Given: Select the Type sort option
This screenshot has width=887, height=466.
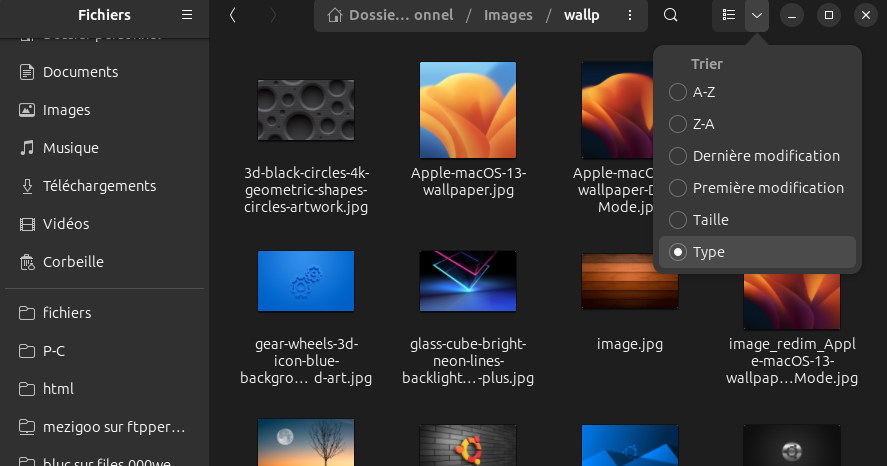Looking at the screenshot, I should click(757, 252).
